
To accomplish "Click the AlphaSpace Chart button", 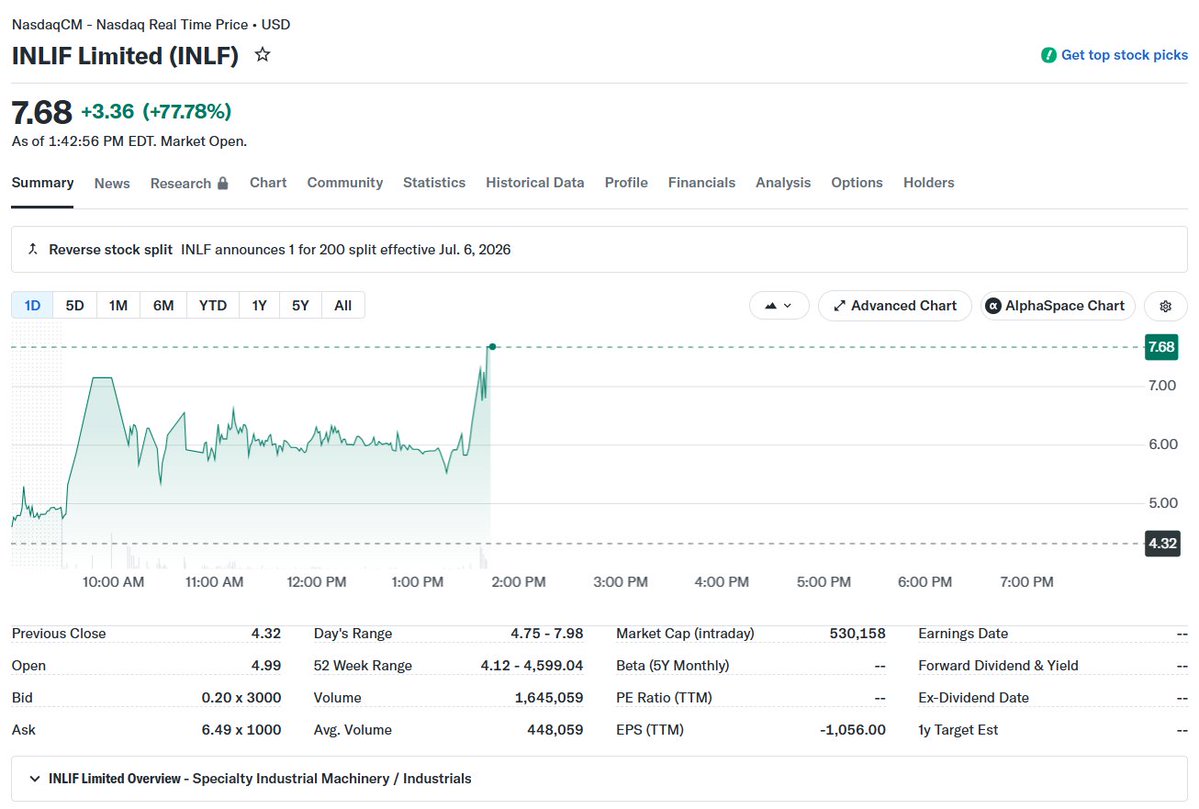I will [x=1058, y=306].
